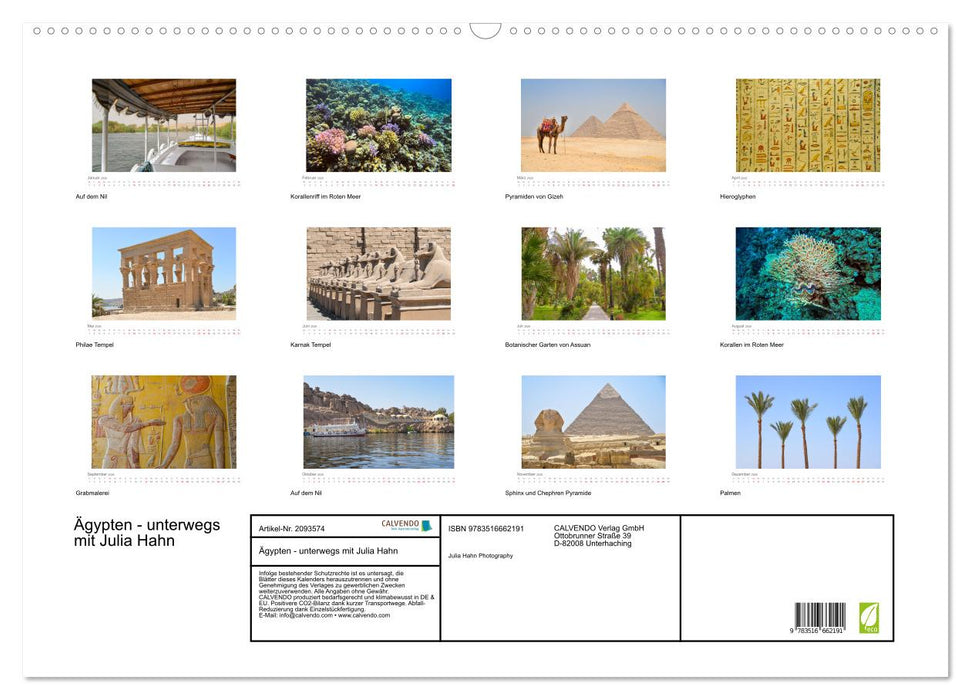Screen dimensions: 971x700
Task: Click the Karnak Tempel image
Action: click(377, 273)
